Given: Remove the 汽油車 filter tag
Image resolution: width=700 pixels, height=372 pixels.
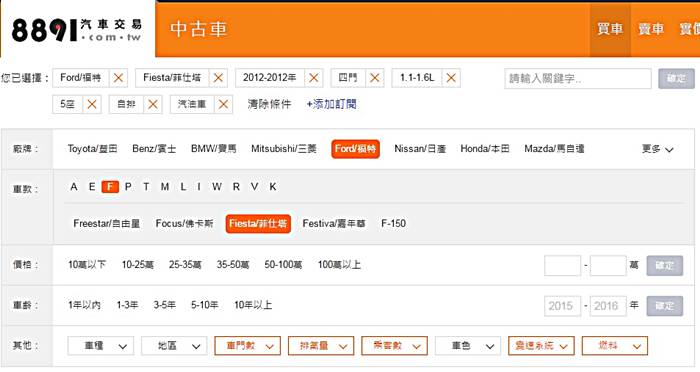Looking at the screenshot, I should (223, 104).
